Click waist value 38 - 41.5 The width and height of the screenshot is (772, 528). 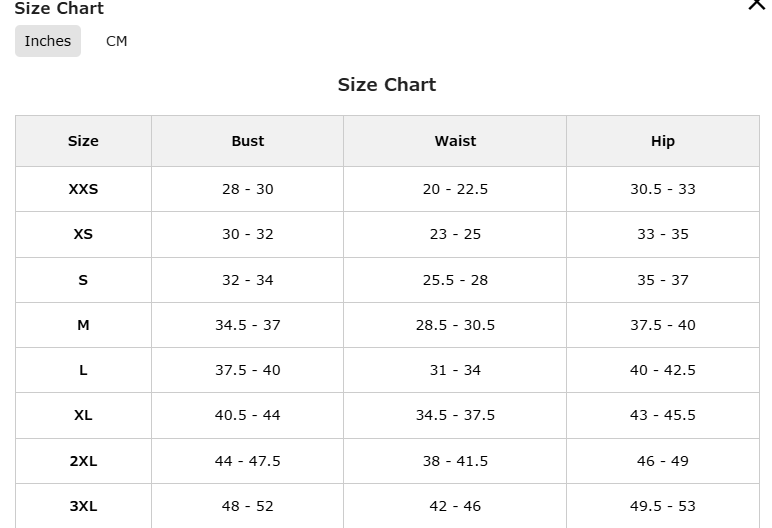point(455,461)
